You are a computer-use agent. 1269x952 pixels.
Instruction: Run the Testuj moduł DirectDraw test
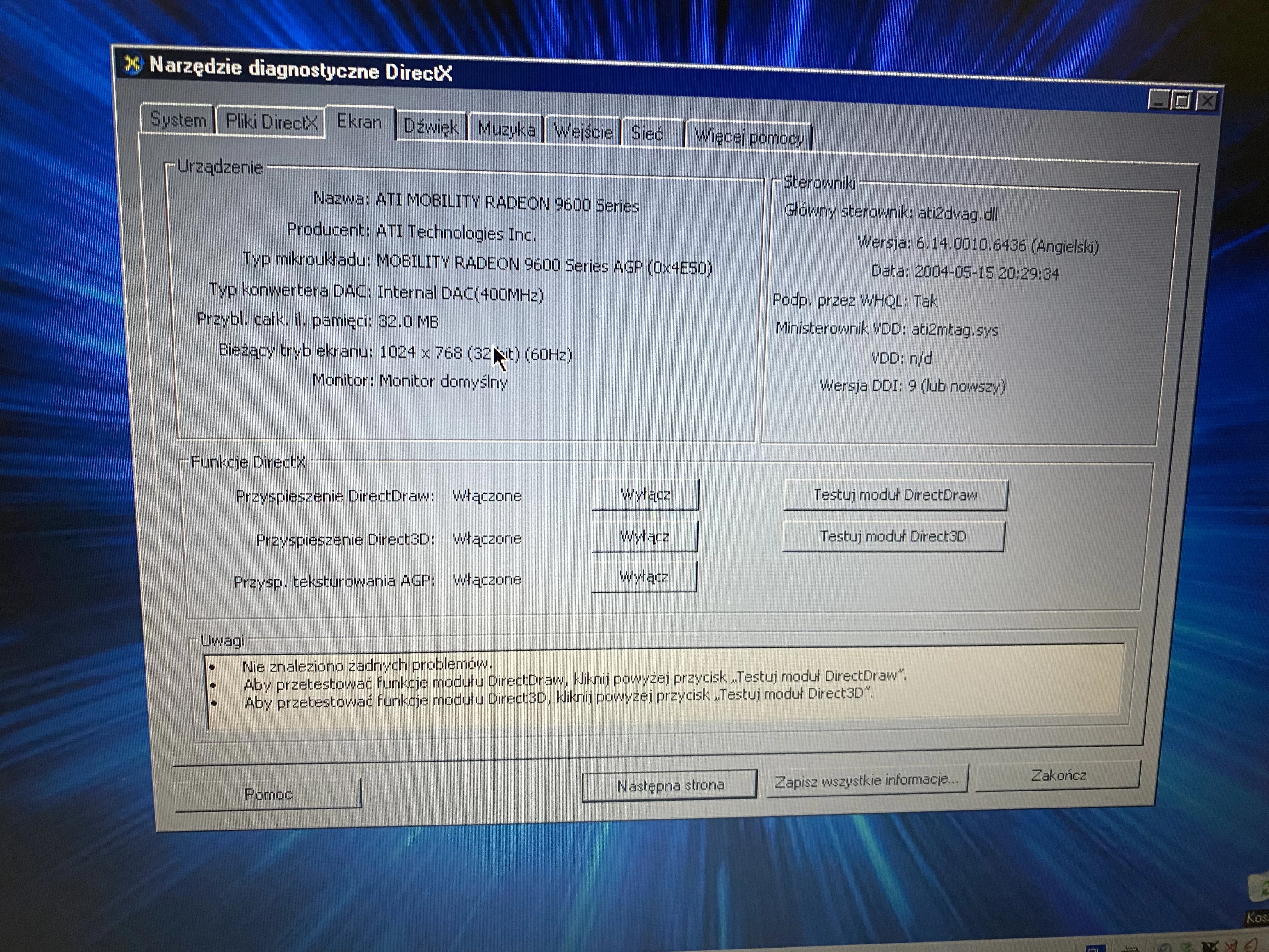(x=896, y=494)
